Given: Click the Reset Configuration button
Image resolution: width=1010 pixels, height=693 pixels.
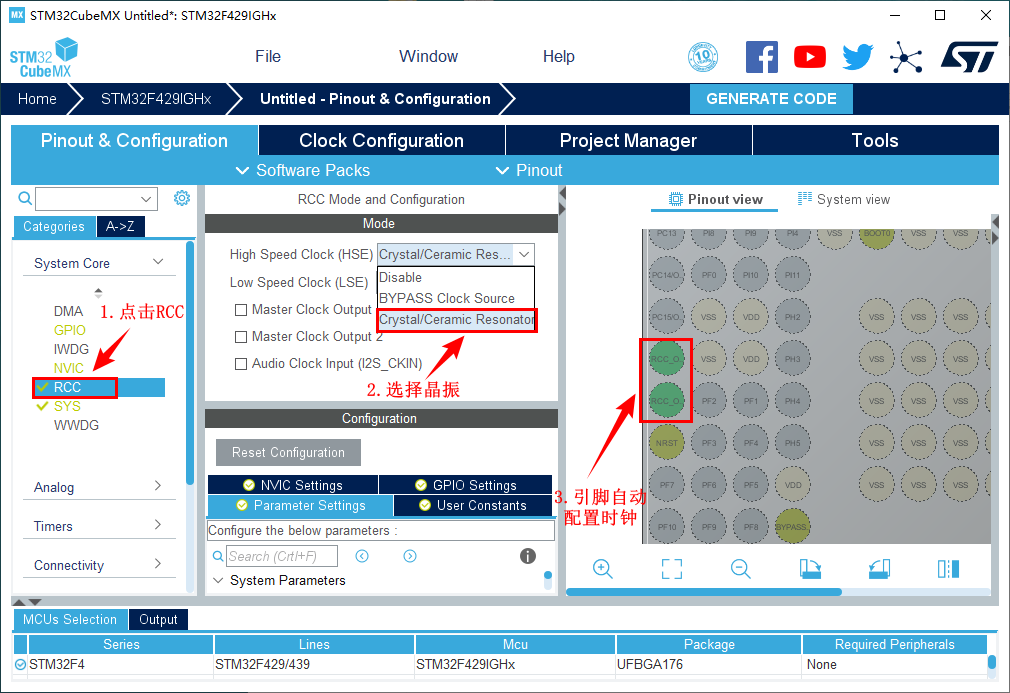Looking at the screenshot, I should [288, 452].
